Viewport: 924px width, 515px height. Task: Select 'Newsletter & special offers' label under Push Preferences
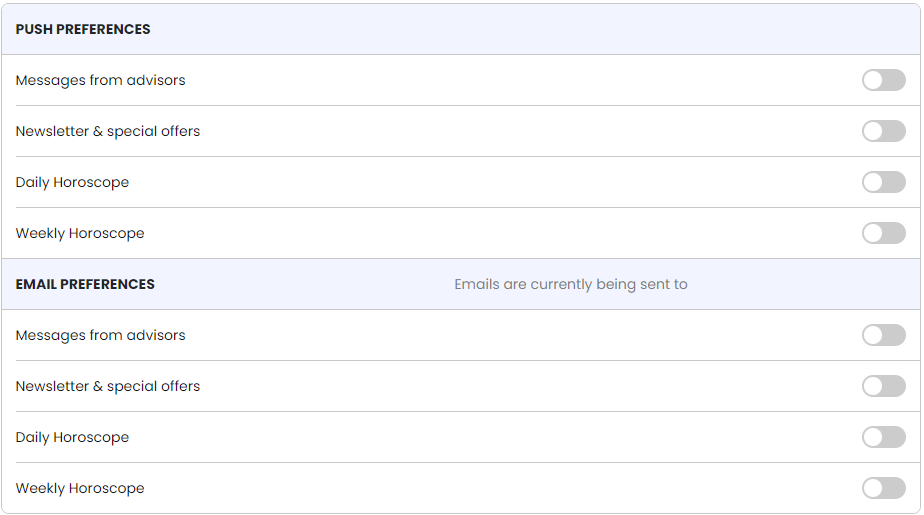pos(108,131)
